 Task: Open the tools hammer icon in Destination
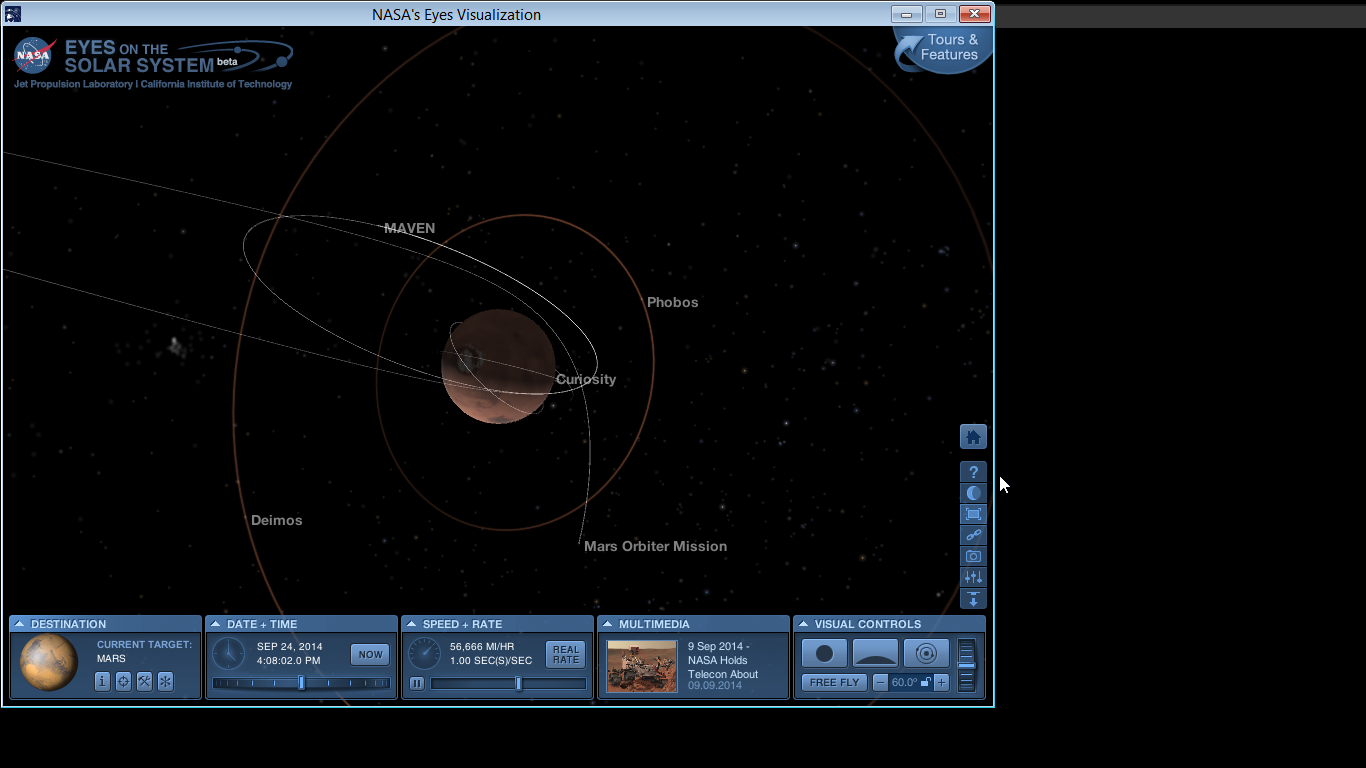[144, 681]
